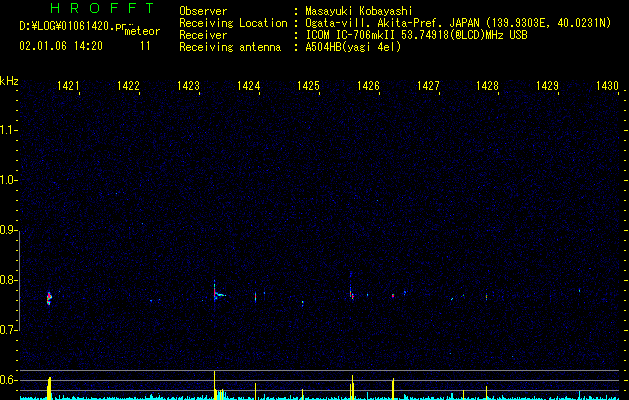Select antenna value A504HB(yagi 4el)
This screenshot has height=400, width=629.
pos(353,47)
